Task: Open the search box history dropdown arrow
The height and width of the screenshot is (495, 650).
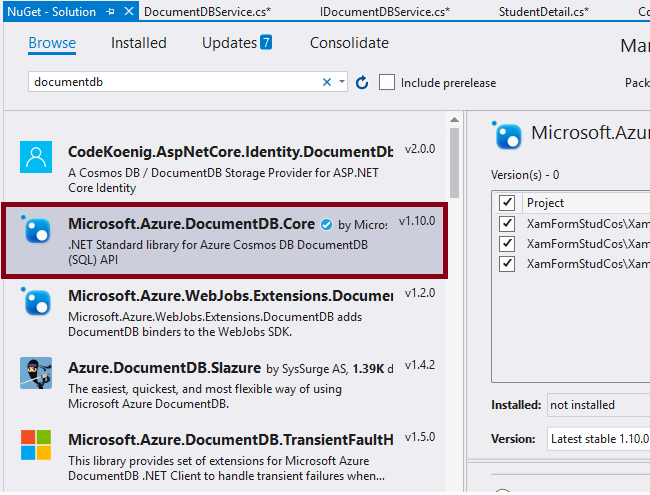Action: (x=342, y=83)
